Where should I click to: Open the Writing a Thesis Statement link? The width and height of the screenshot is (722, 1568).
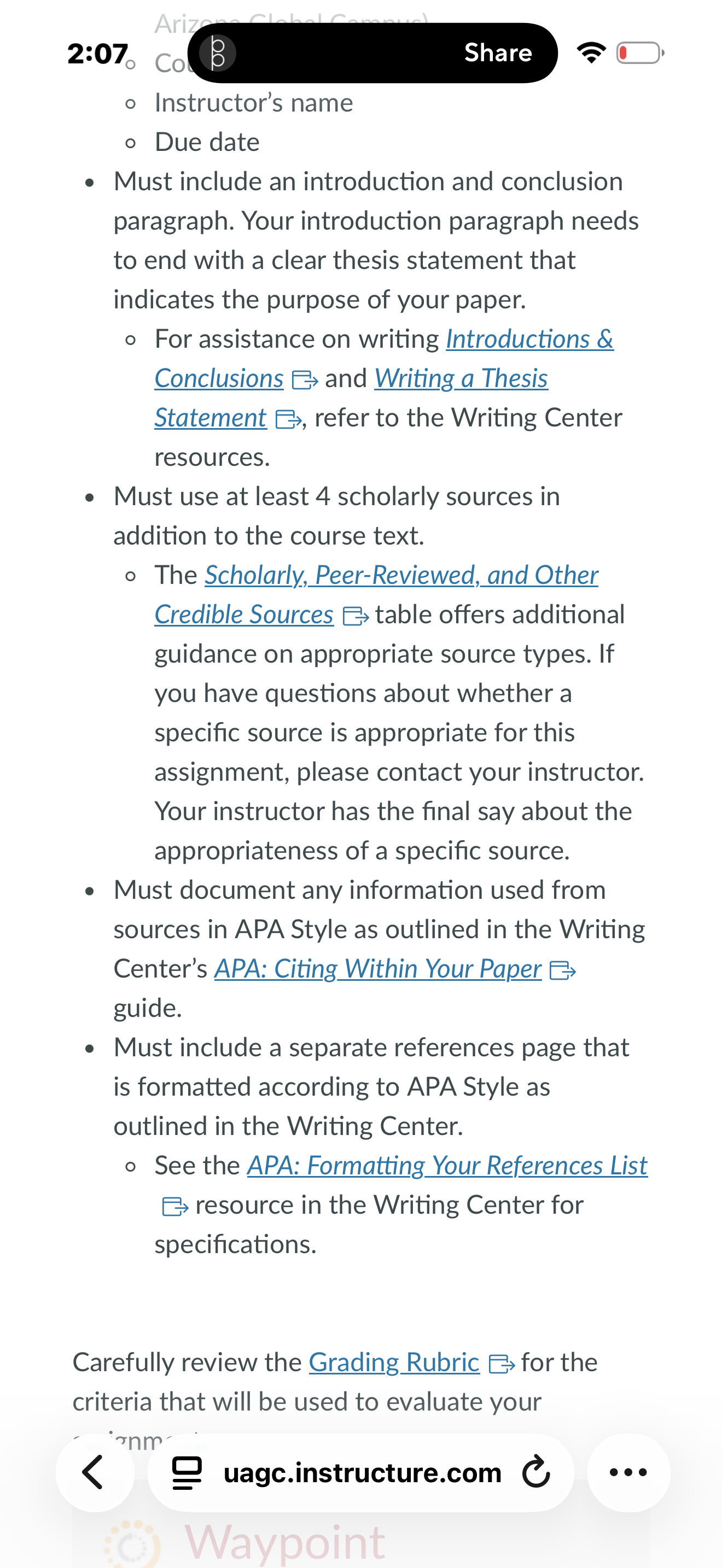coord(351,398)
